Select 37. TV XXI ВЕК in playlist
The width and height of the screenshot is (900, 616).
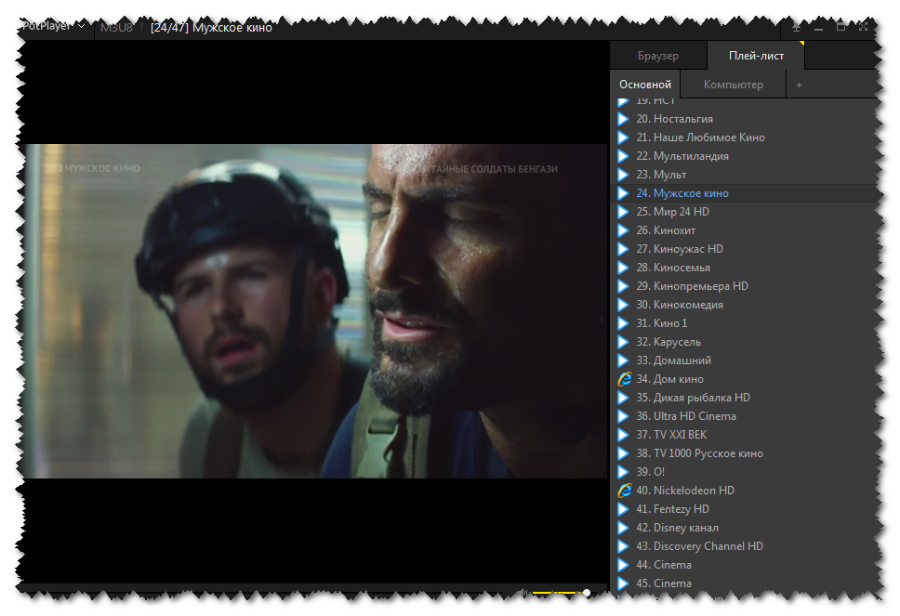click(x=745, y=435)
